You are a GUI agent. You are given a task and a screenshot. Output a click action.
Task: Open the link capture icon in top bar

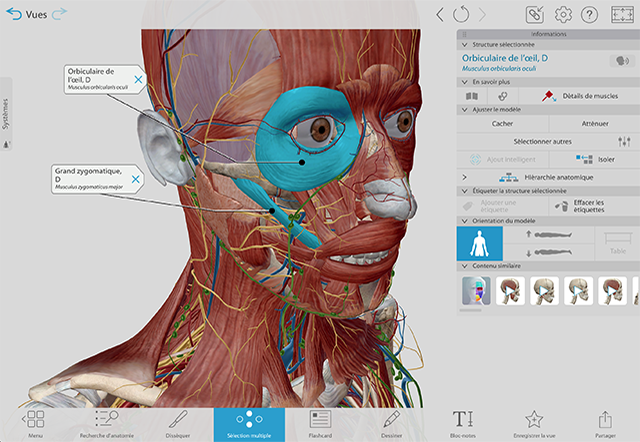535,15
